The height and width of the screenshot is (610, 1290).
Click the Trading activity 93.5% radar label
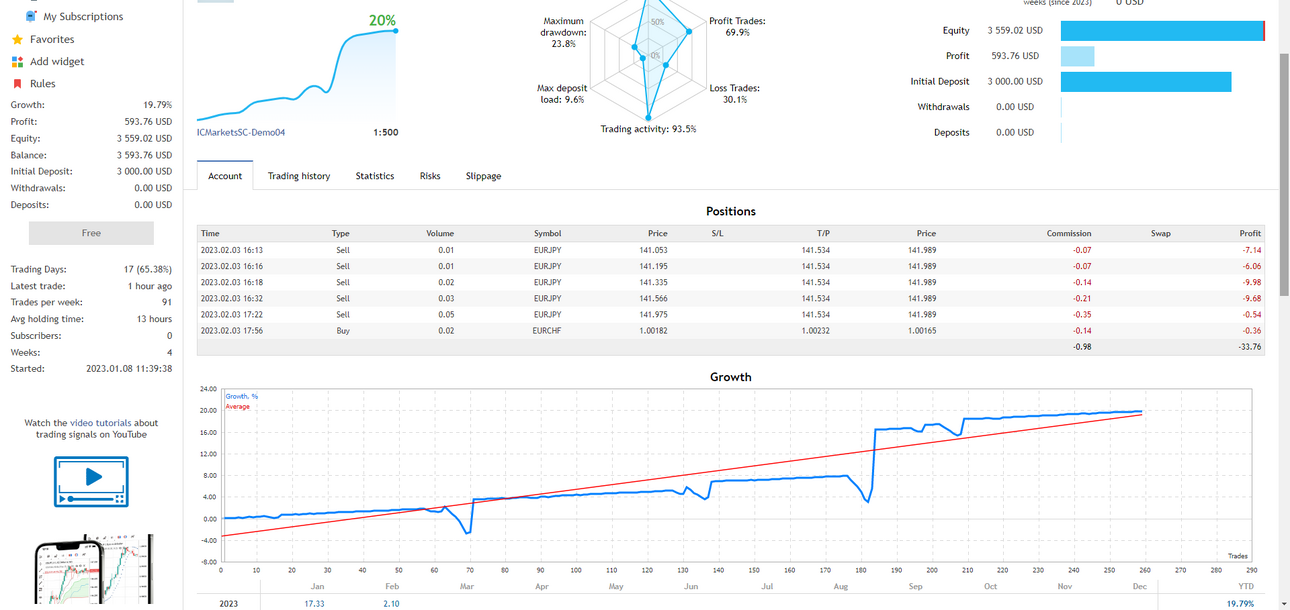pos(648,129)
